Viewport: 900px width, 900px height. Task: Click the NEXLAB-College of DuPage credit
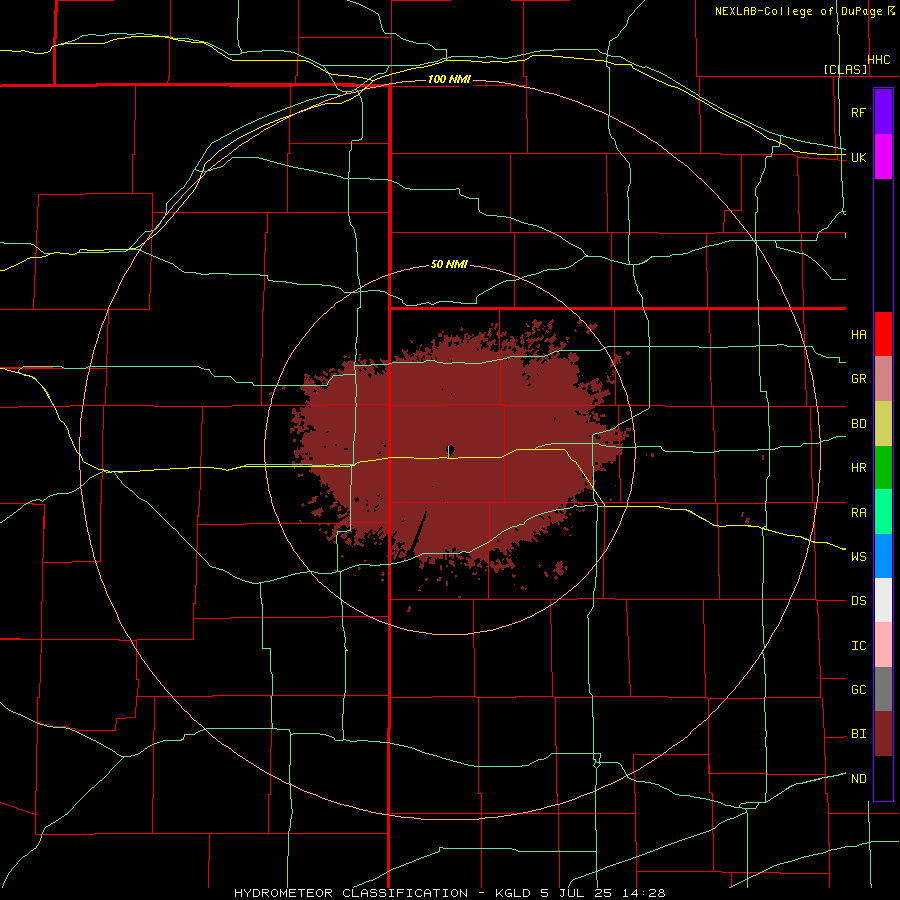[798, 11]
